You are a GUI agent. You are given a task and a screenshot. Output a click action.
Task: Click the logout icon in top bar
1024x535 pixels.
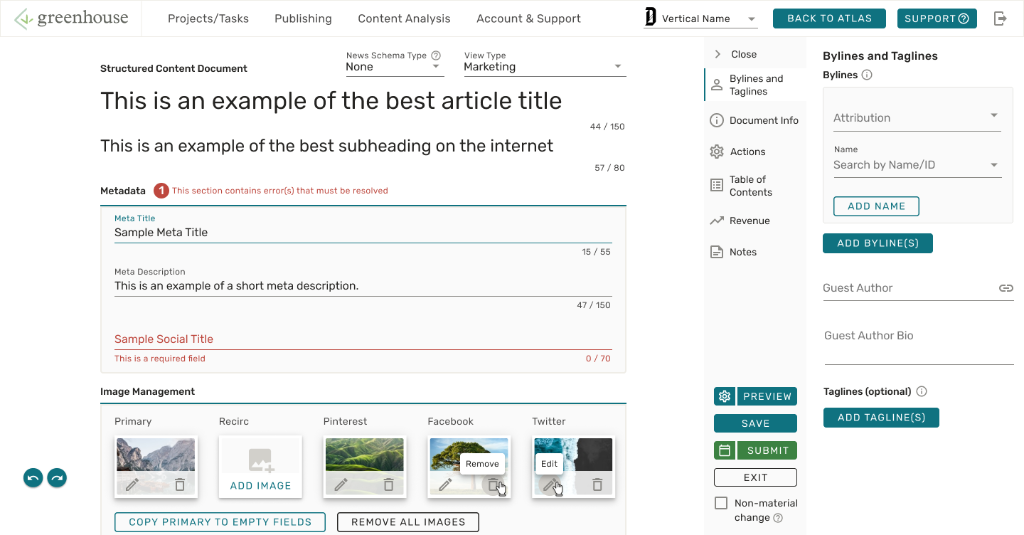click(x=1000, y=18)
